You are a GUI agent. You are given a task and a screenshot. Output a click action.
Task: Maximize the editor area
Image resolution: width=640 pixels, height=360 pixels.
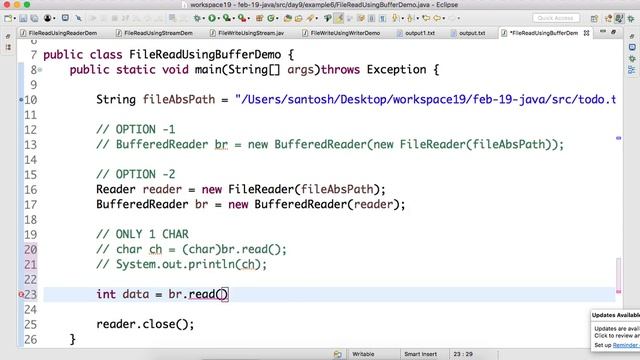point(613,32)
